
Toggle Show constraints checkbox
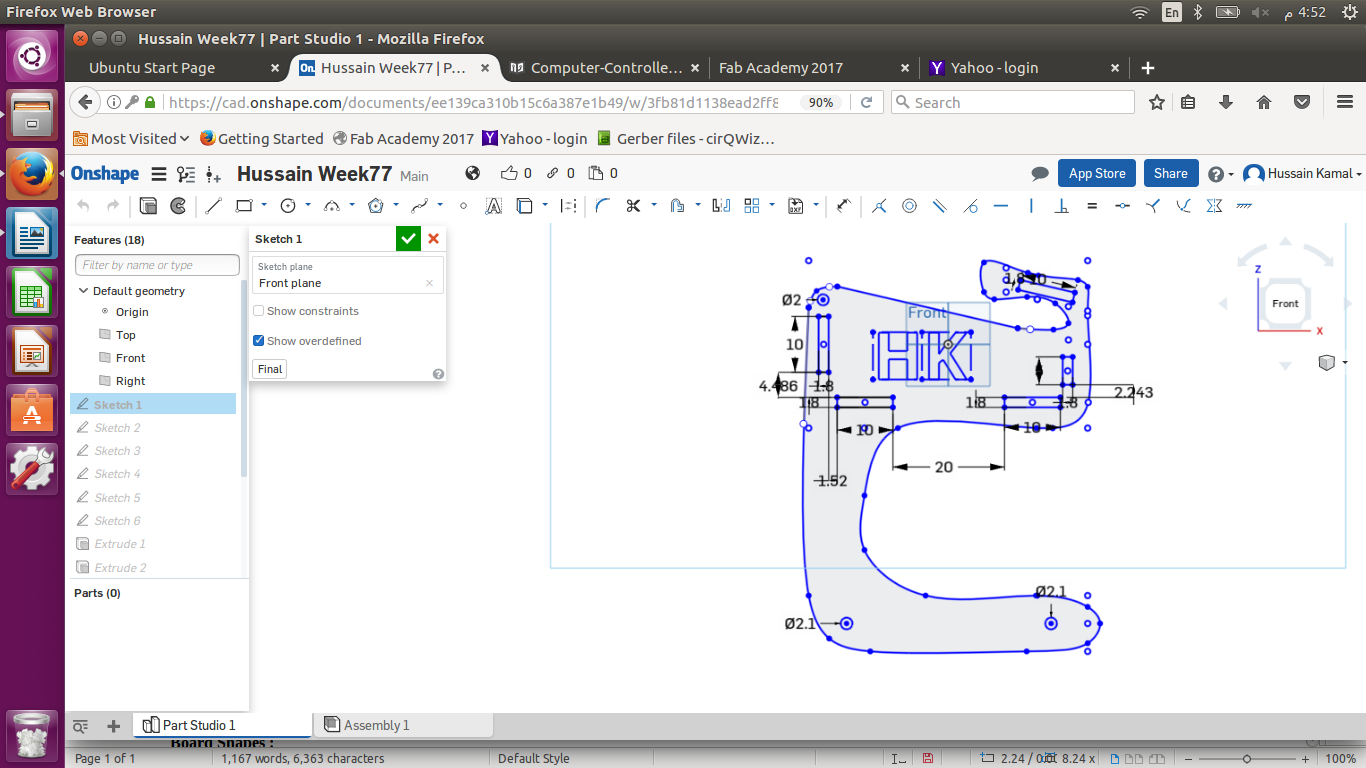pyautogui.click(x=259, y=311)
